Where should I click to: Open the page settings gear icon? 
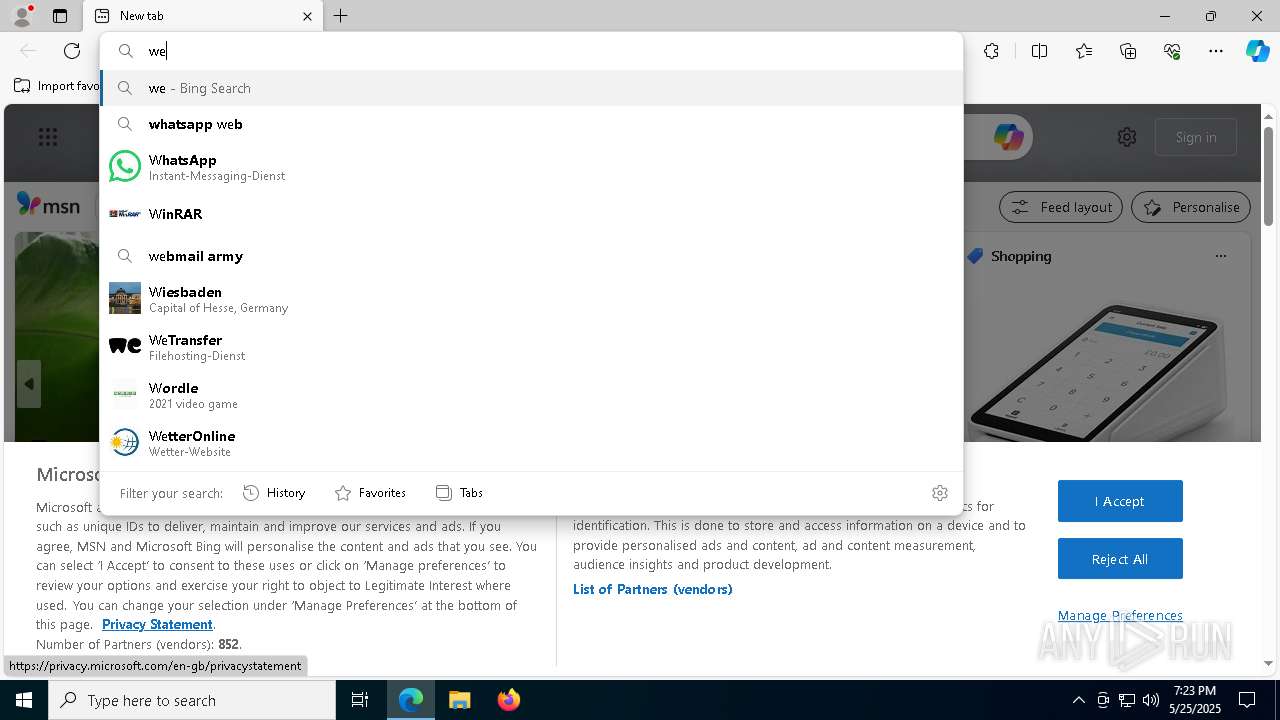(1127, 137)
